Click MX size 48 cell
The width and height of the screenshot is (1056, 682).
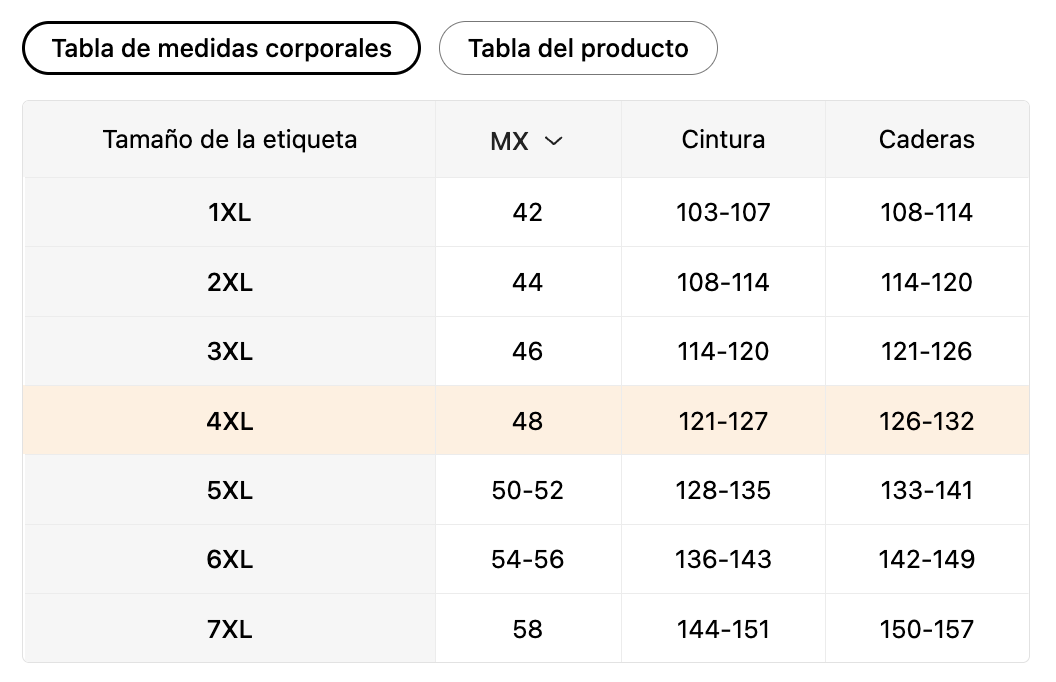pyautogui.click(x=527, y=421)
